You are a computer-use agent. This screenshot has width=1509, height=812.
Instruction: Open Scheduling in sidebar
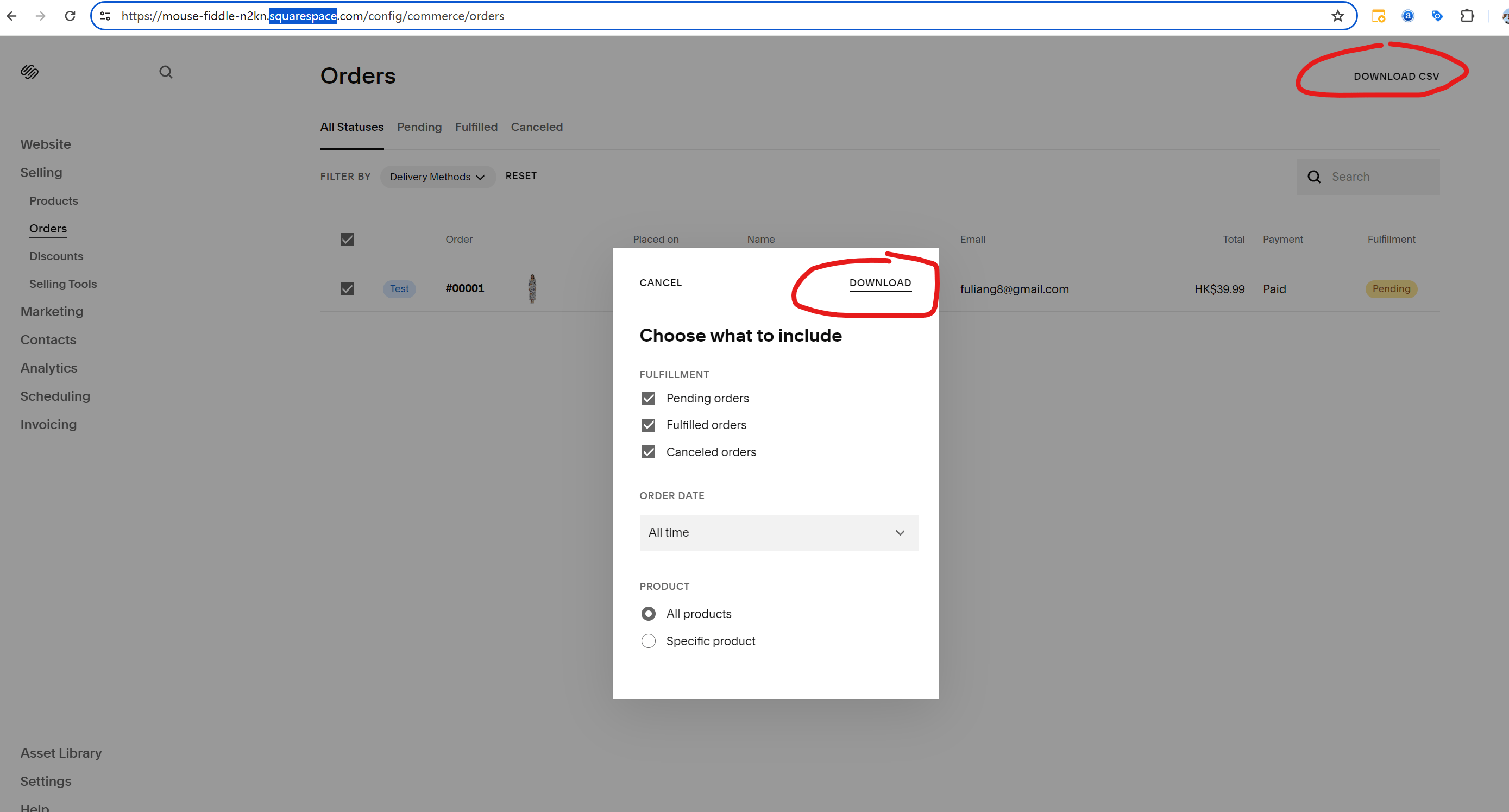click(x=55, y=396)
